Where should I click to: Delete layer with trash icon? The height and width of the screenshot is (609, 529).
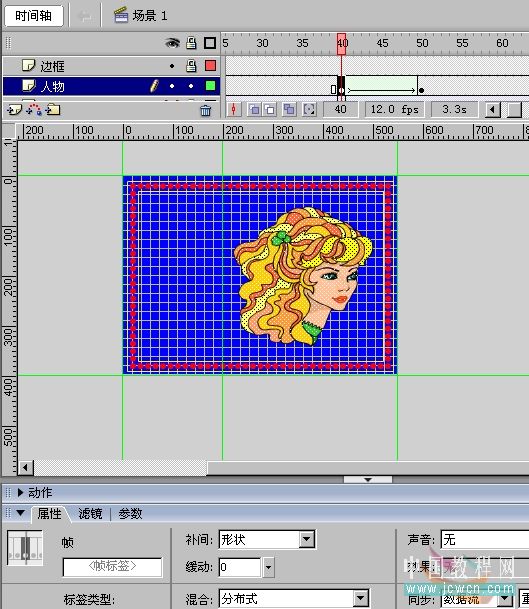point(205,111)
